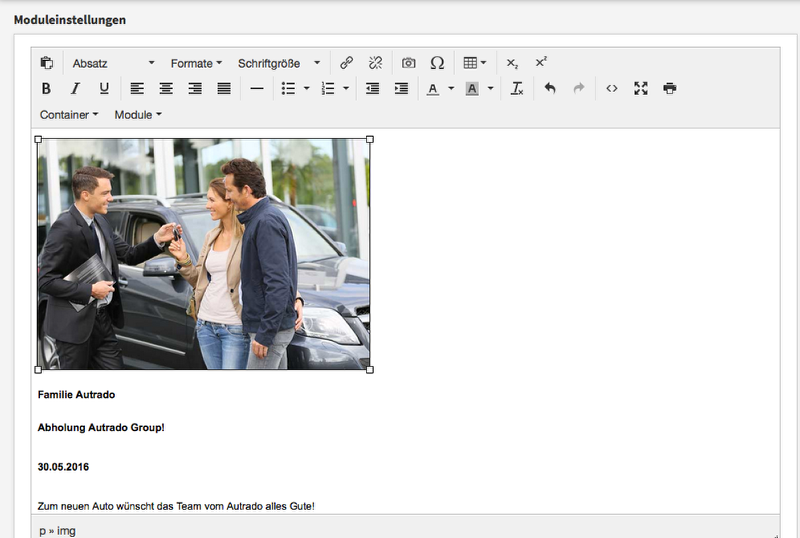Toggle italic formatting

tap(75, 89)
